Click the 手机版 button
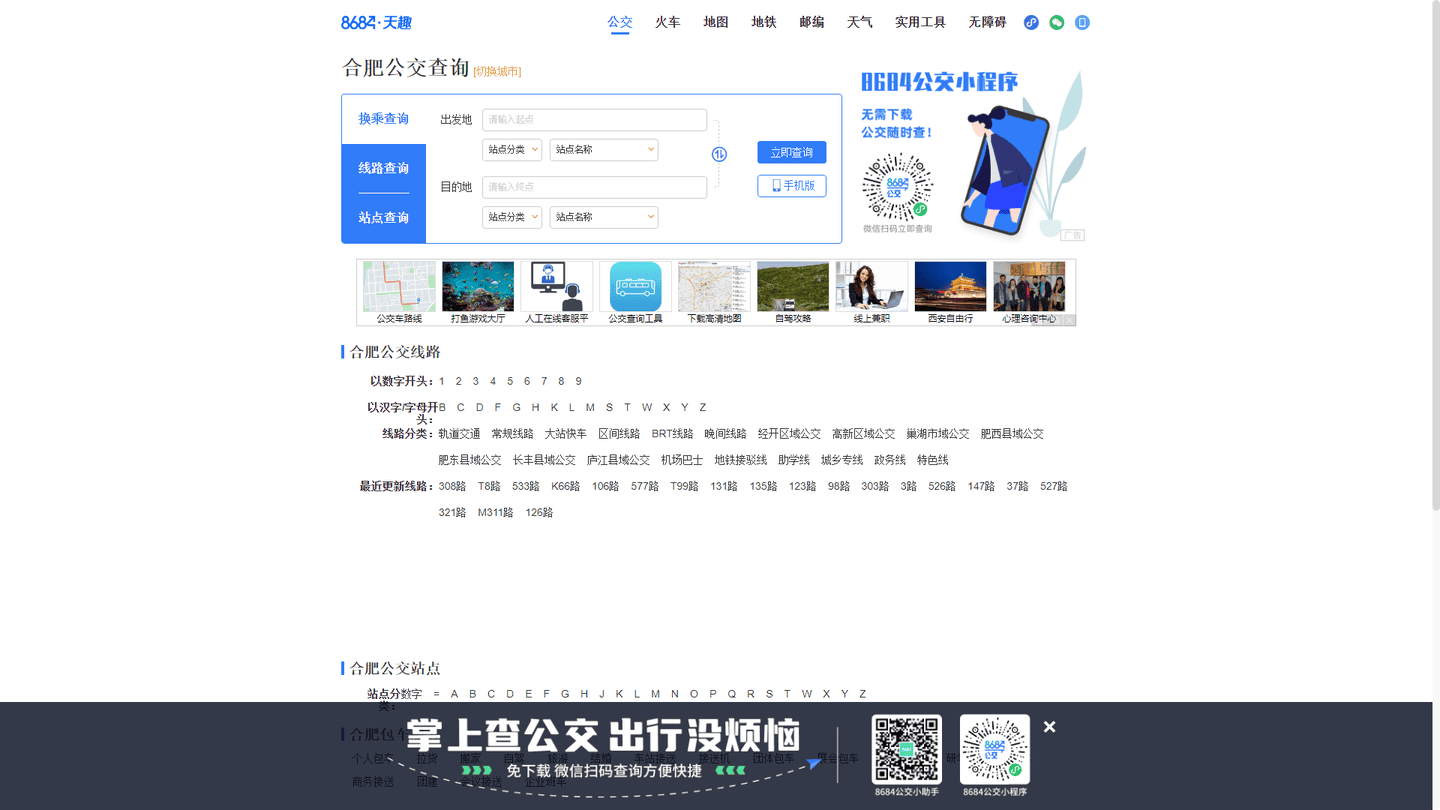This screenshot has width=1440, height=810. pos(792,185)
